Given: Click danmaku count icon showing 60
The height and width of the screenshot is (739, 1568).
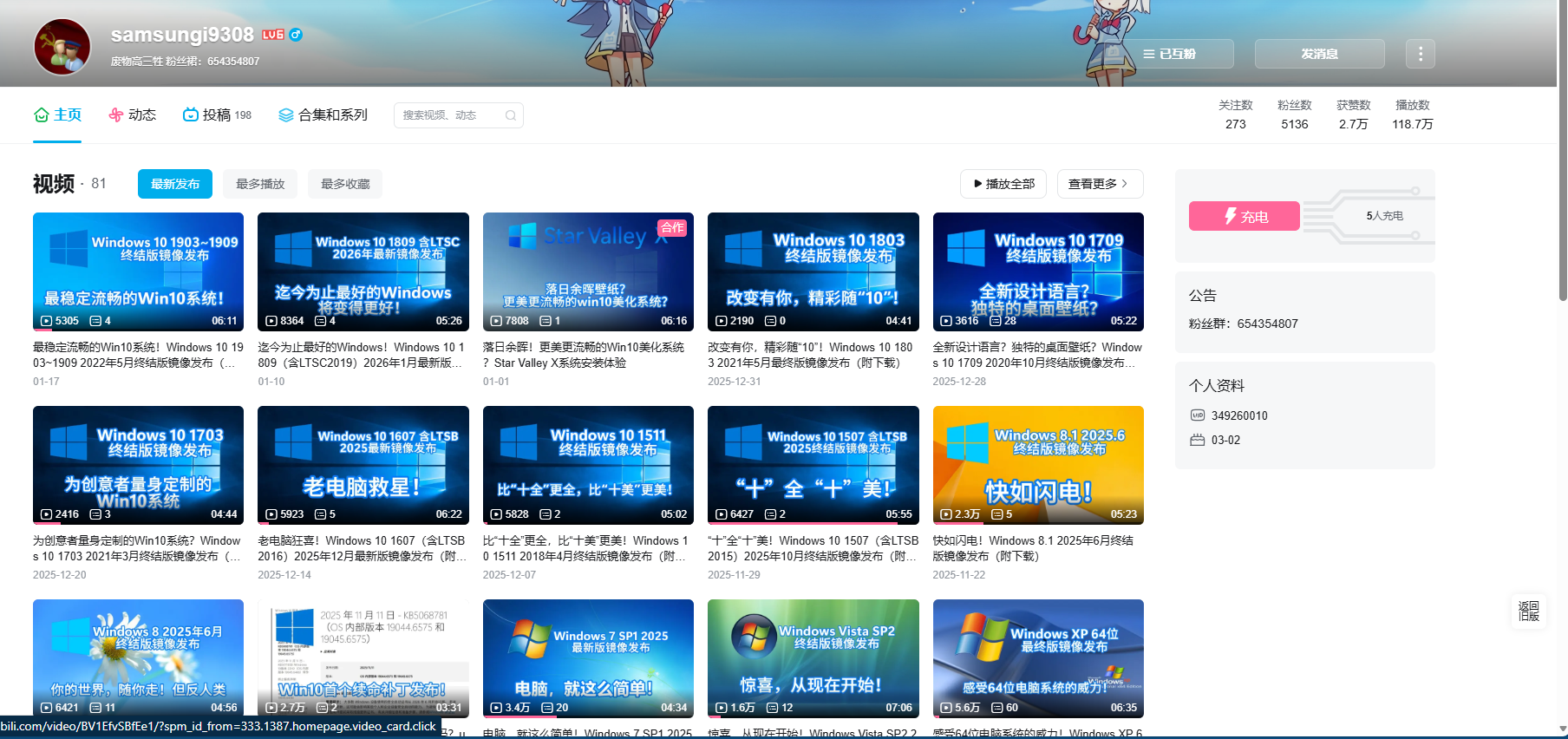Looking at the screenshot, I should [996, 708].
